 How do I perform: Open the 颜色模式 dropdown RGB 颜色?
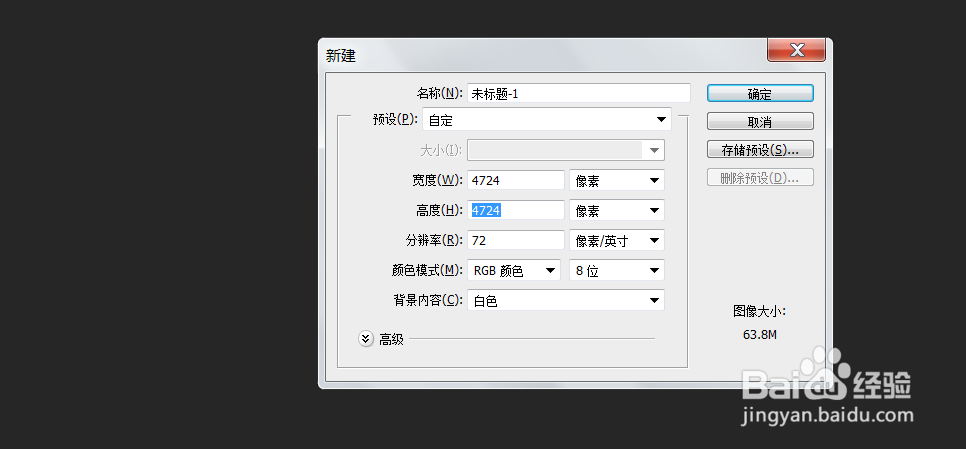pos(514,270)
